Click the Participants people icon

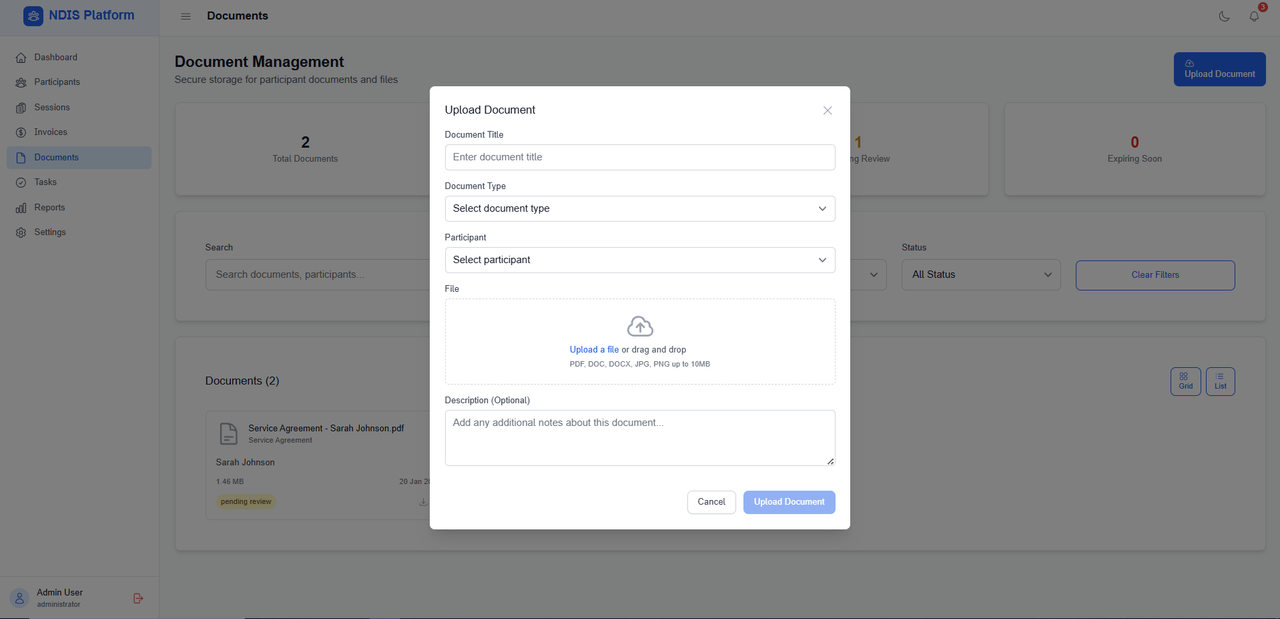click(x=21, y=82)
